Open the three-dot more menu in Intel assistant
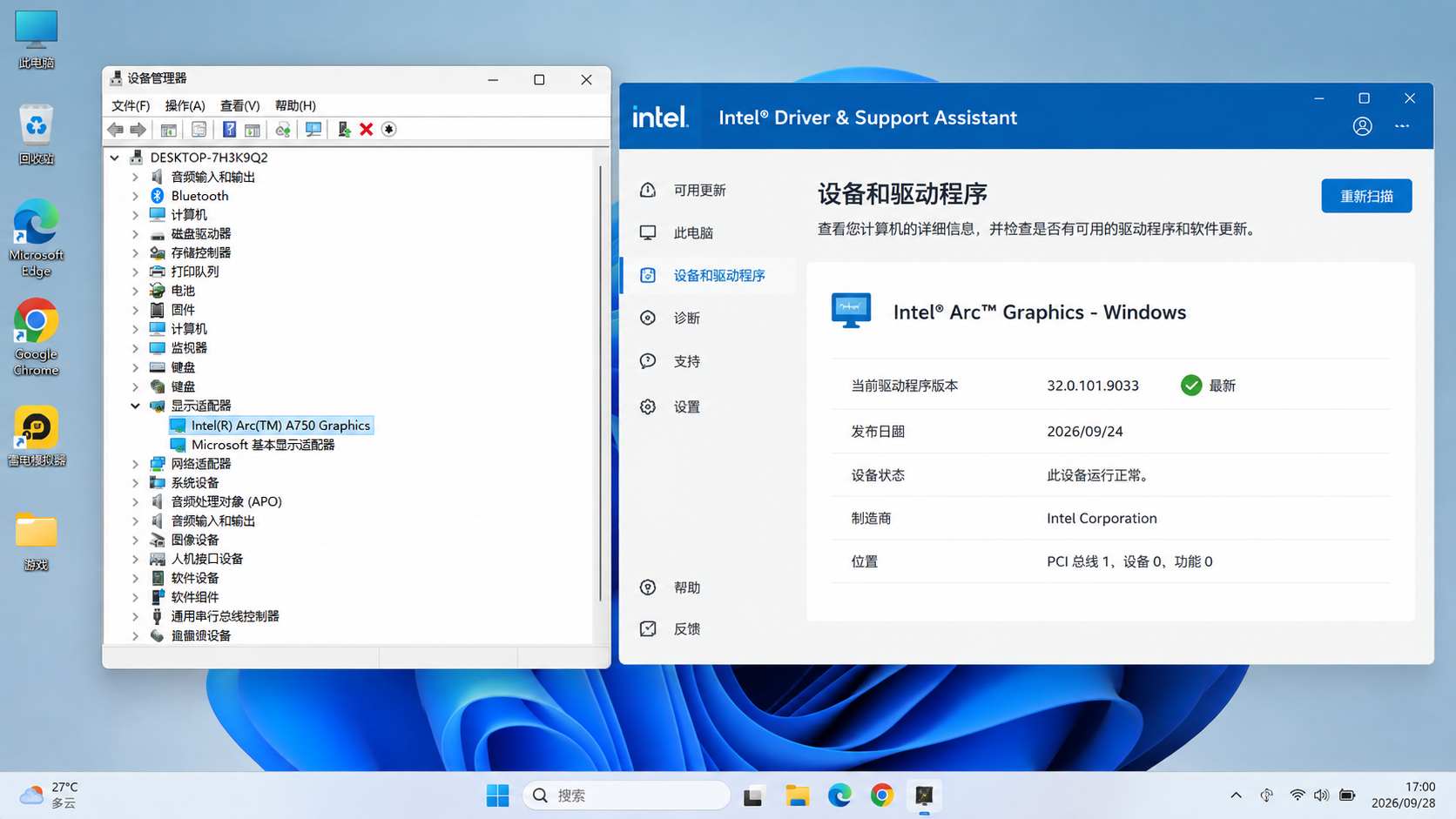This screenshot has height=819, width=1456. 1402,126
